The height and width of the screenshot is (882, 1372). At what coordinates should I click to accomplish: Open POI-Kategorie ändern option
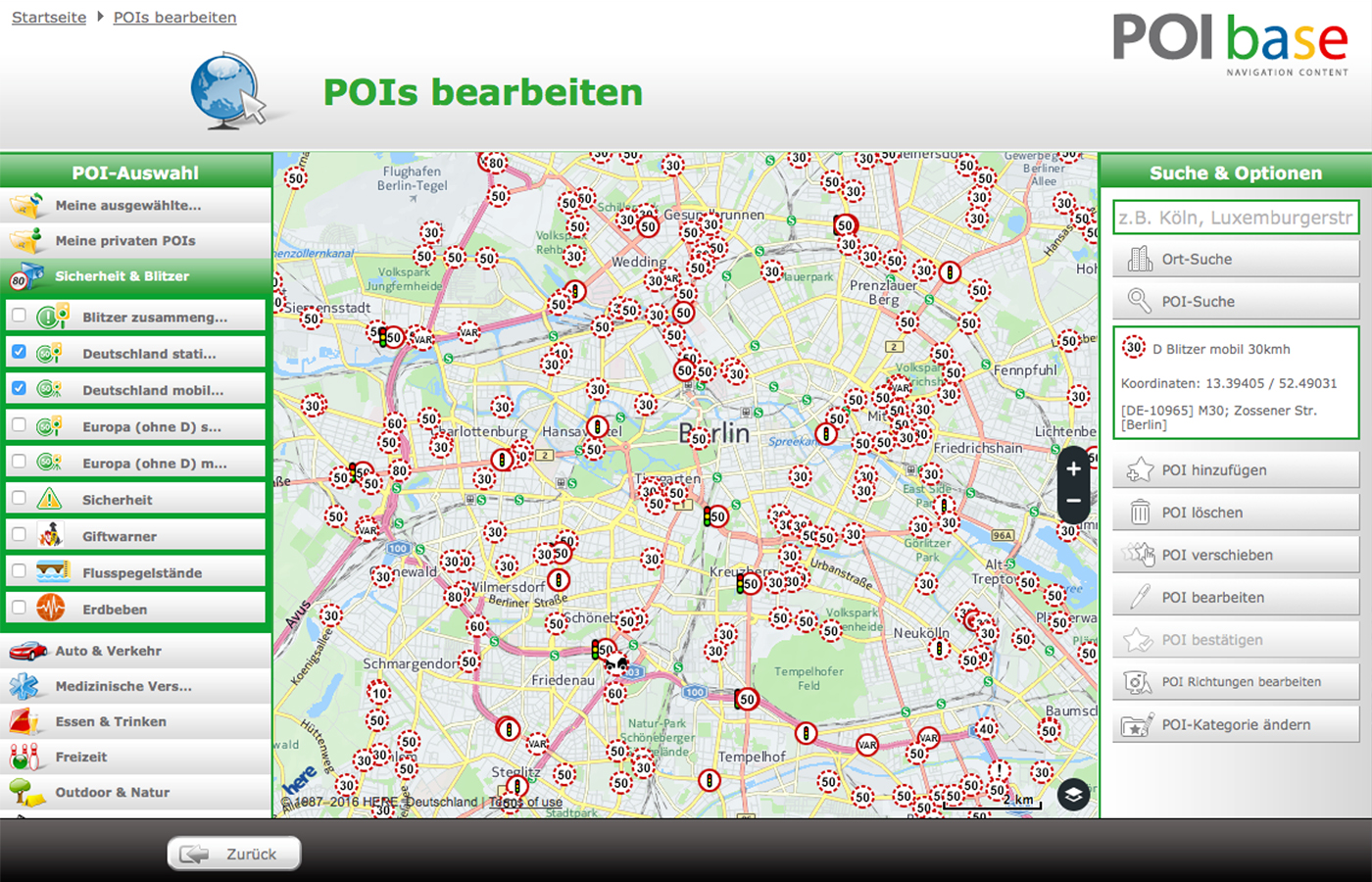[1235, 725]
